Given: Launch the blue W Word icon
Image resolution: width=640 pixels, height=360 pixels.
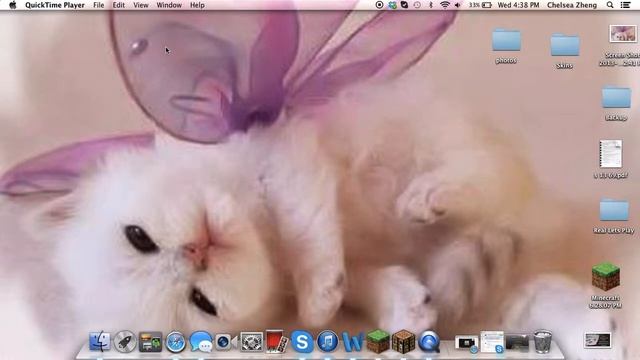Looking at the screenshot, I should coord(353,342).
